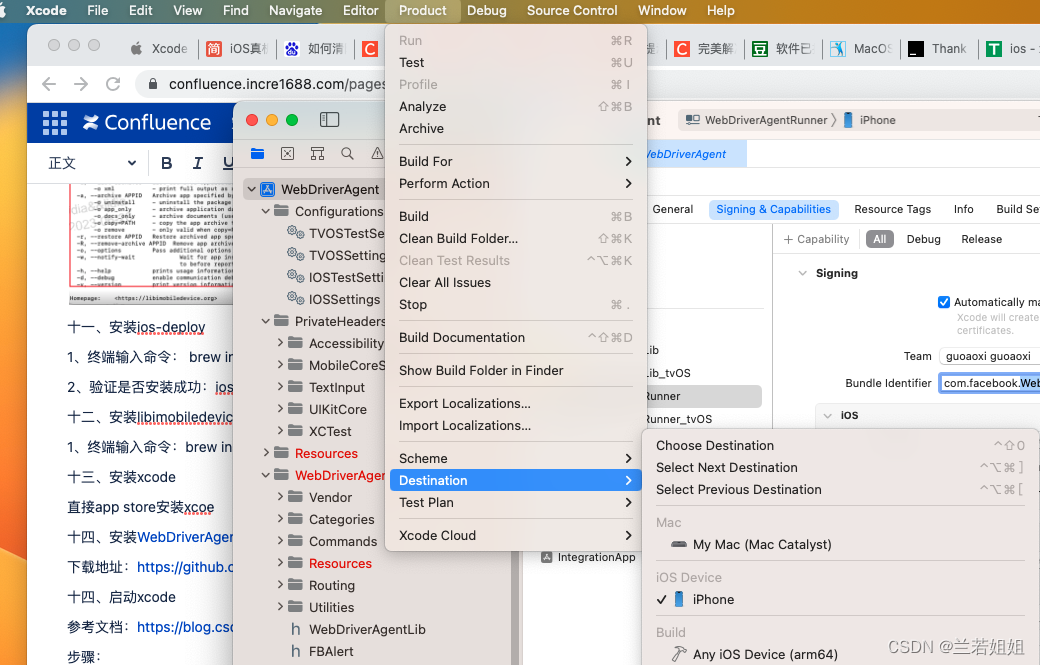
Task: Select the IntegrationApp target
Action: click(x=588, y=557)
